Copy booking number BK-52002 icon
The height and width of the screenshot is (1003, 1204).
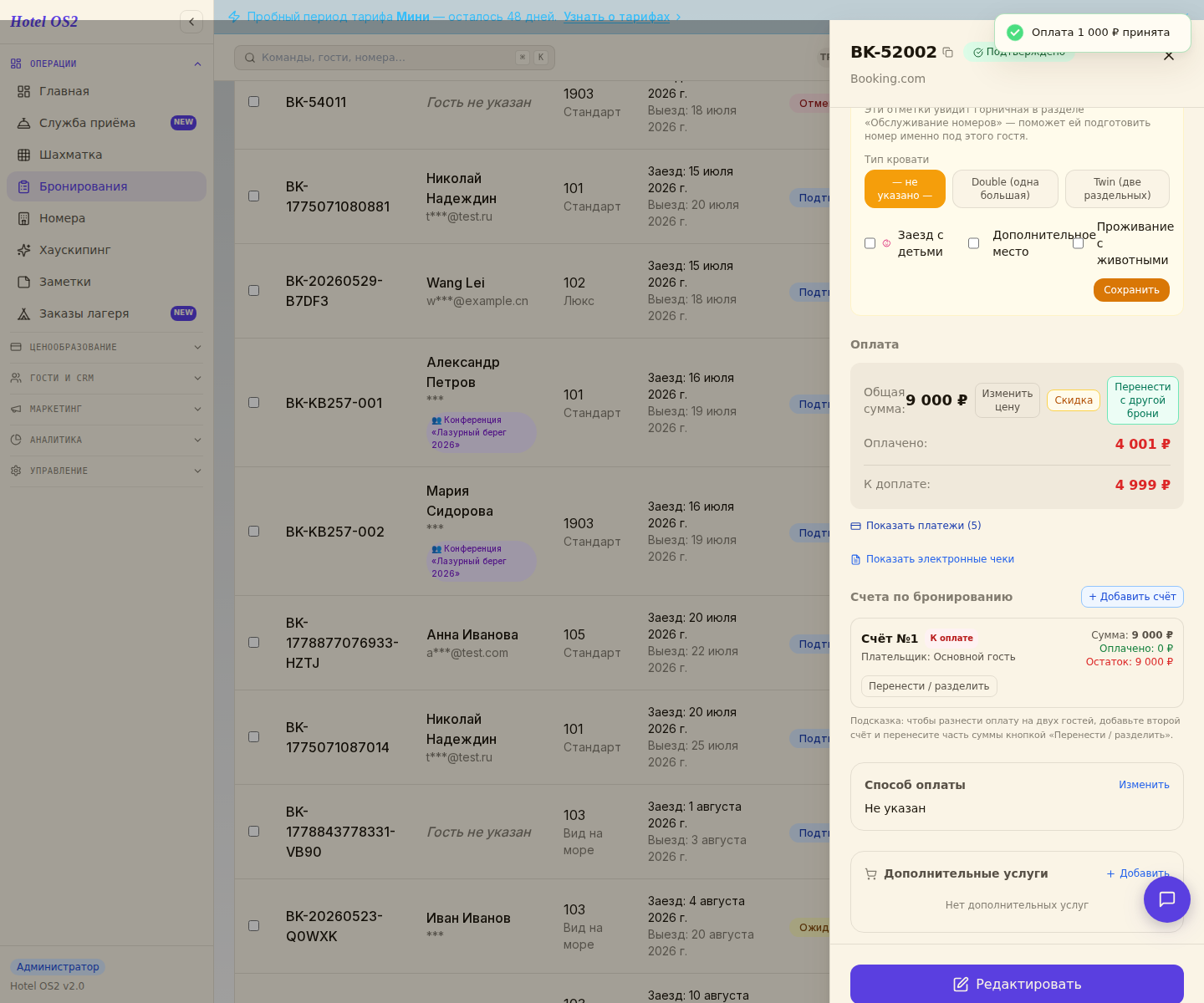tap(947, 53)
